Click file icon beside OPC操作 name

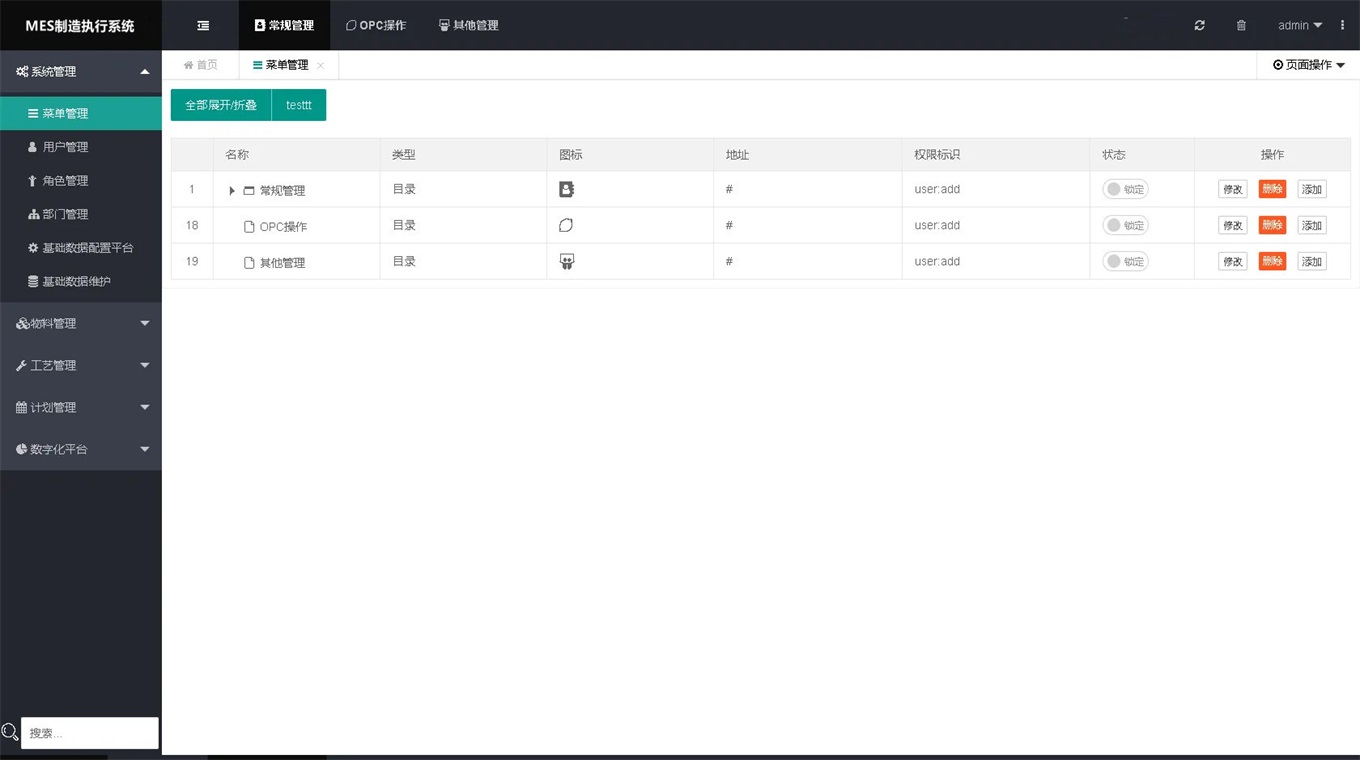pyautogui.click(x=250, y=227)
